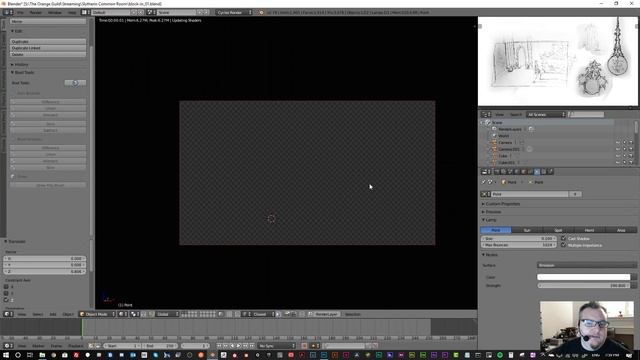The image size is (640, 360).
Task: Open the highlighted lamp Data properties tab
Action: 537,172
